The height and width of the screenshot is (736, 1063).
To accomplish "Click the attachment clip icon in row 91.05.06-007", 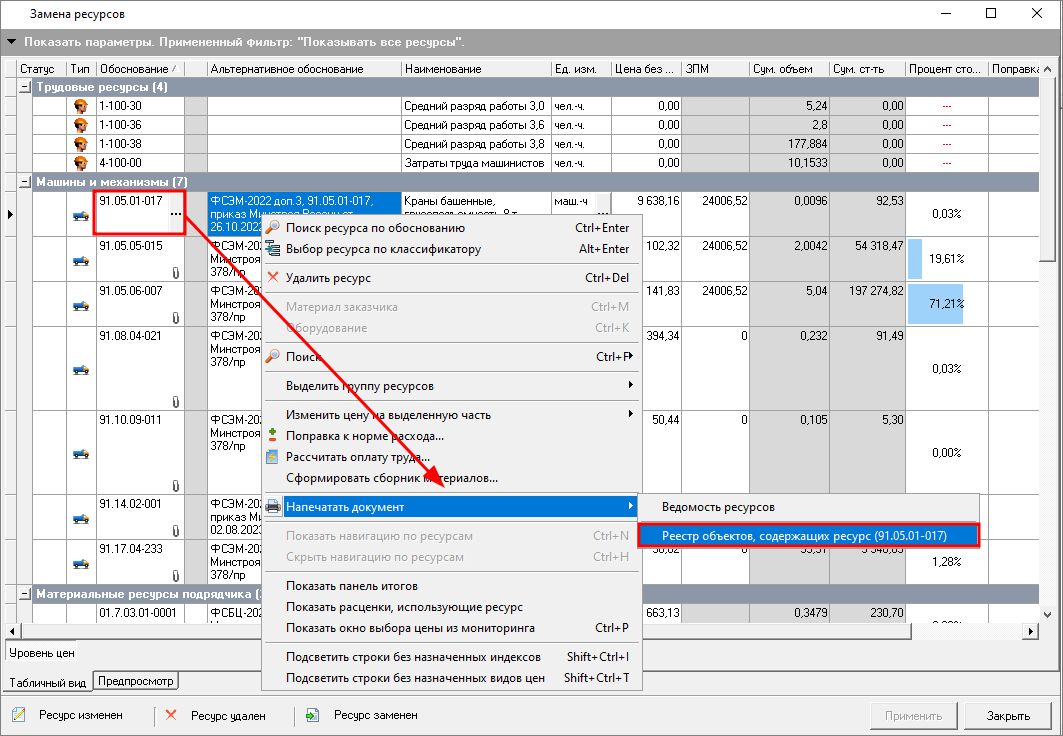I will pyautogui.click(x=176, y=318).
